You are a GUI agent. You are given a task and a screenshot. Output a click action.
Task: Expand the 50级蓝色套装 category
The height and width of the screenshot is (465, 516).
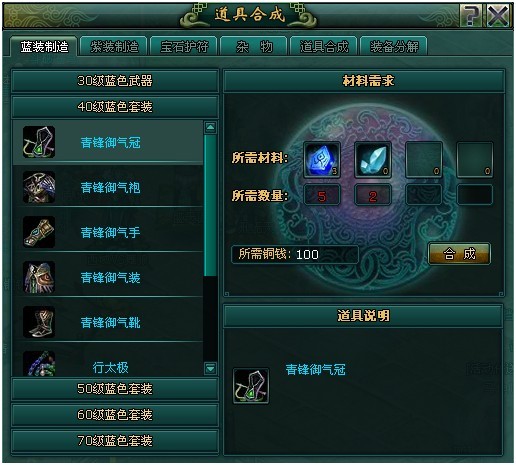point(115,389)
